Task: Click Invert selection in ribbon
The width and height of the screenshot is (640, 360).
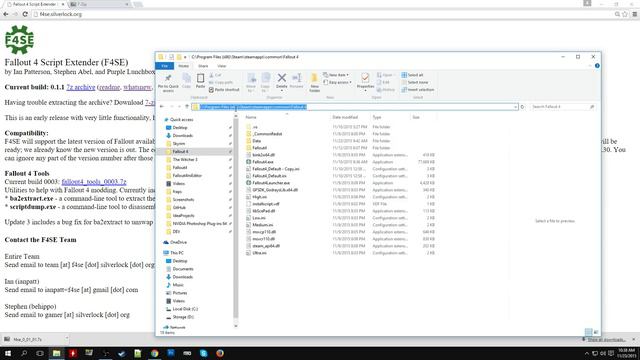Action: point(418,90)
